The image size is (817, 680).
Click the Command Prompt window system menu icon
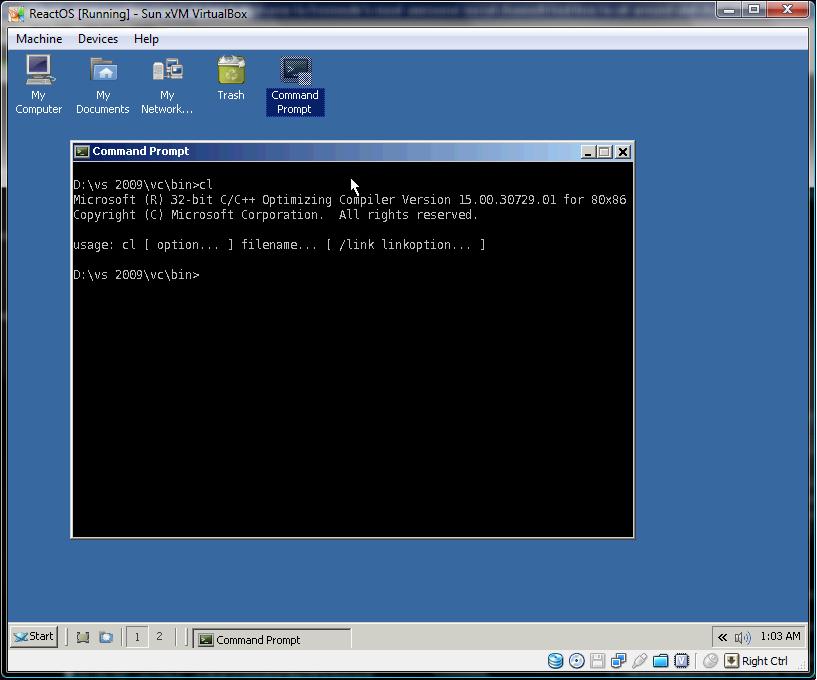coord(82,152)
